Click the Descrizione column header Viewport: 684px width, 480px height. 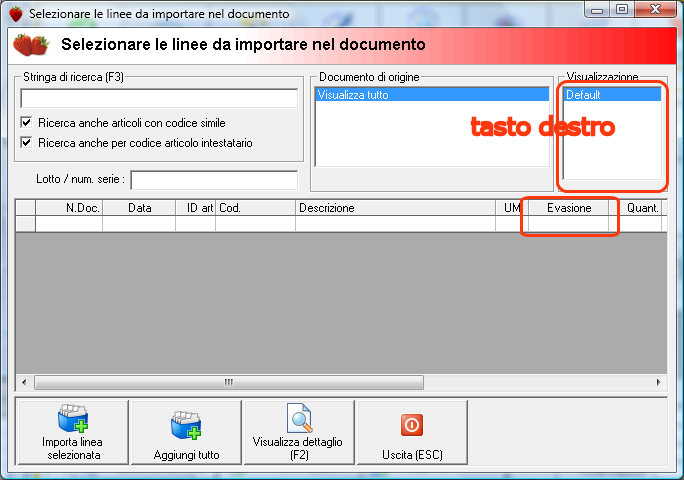click(395, 208)
